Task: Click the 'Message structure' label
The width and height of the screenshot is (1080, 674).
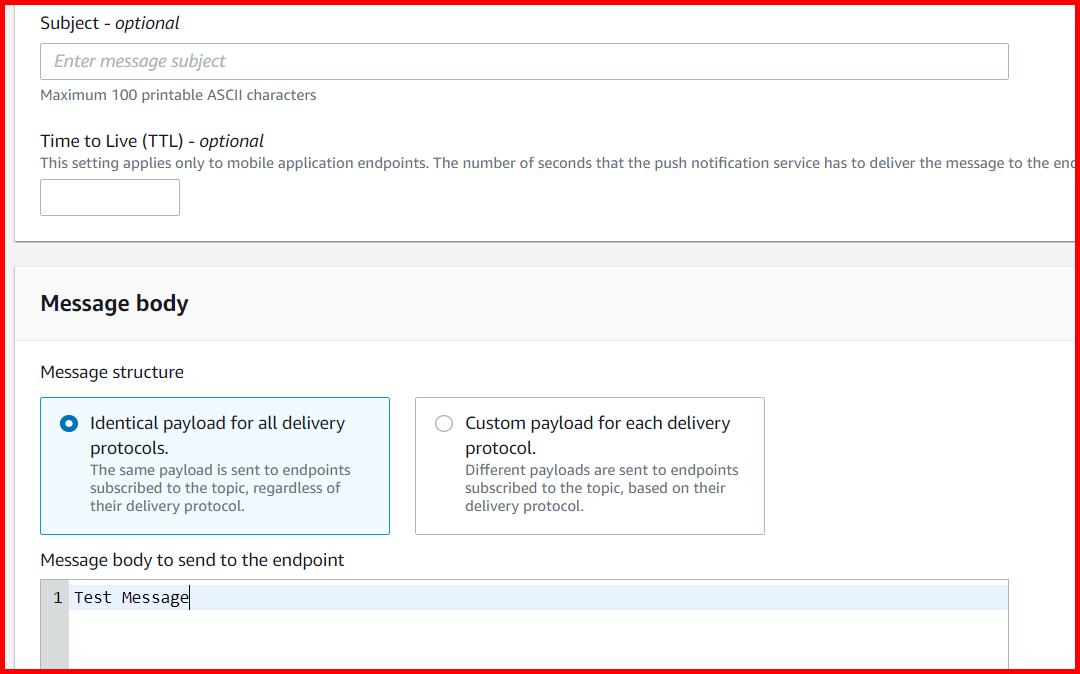Action: click(111, 372)
